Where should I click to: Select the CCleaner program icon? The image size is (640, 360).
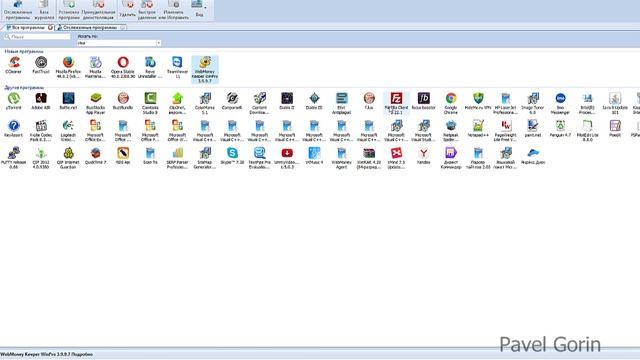pos(13,65)
